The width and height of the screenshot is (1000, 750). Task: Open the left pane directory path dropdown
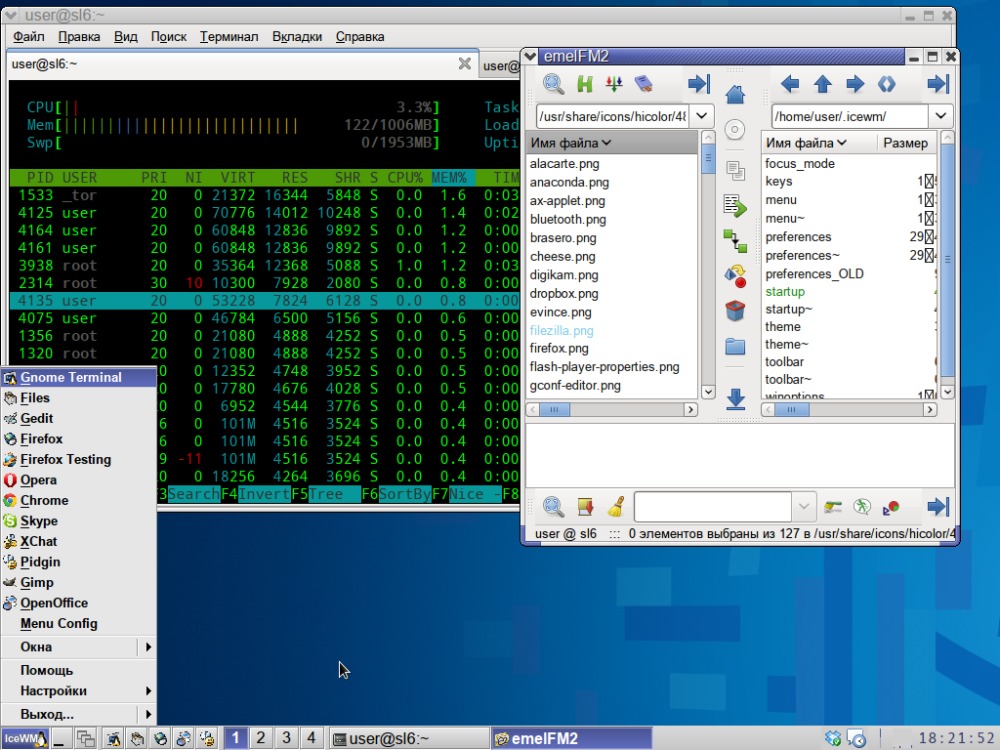pos(703,116)
